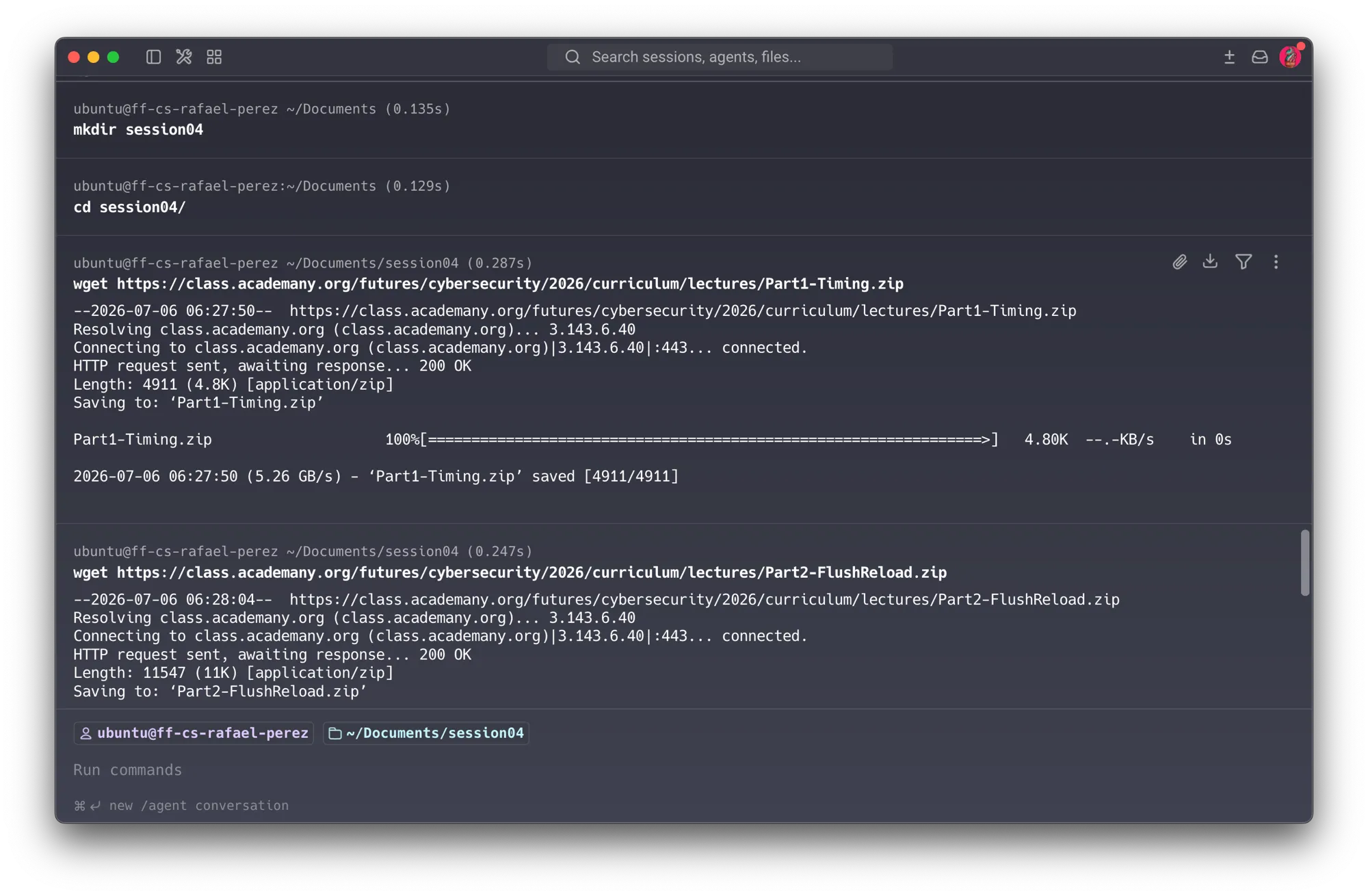Click the search magnifier icon
This screenshot has width=1368, height=896.
pos(573,57)
